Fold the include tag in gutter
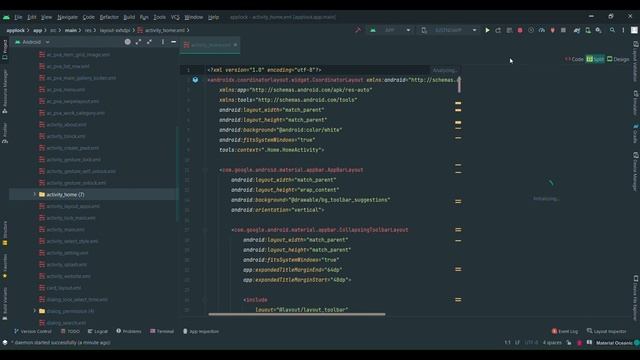The width and height of the screenshot is (640, 360). coord(205,300)
